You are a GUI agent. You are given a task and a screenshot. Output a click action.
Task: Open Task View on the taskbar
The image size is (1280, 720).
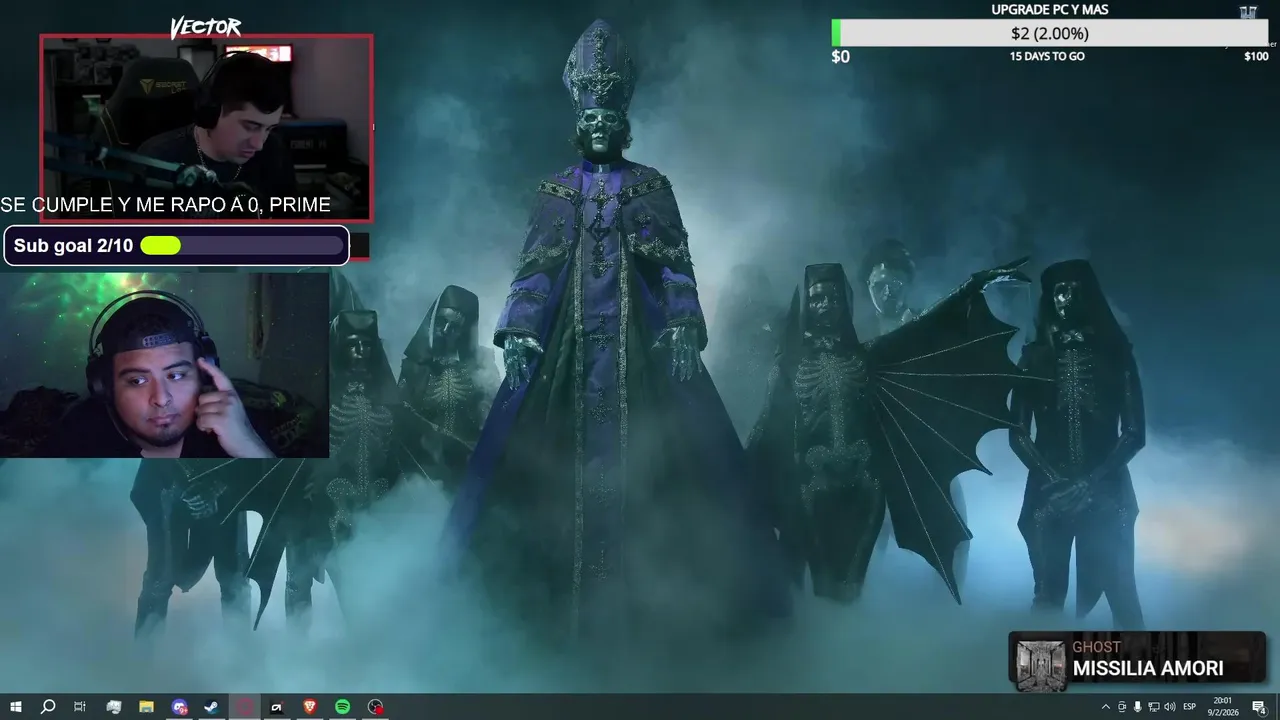[x=80, y=707]
